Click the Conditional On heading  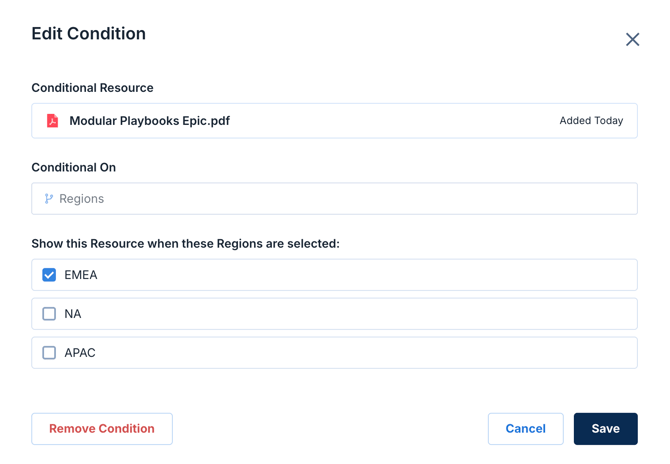coord(73,167)
